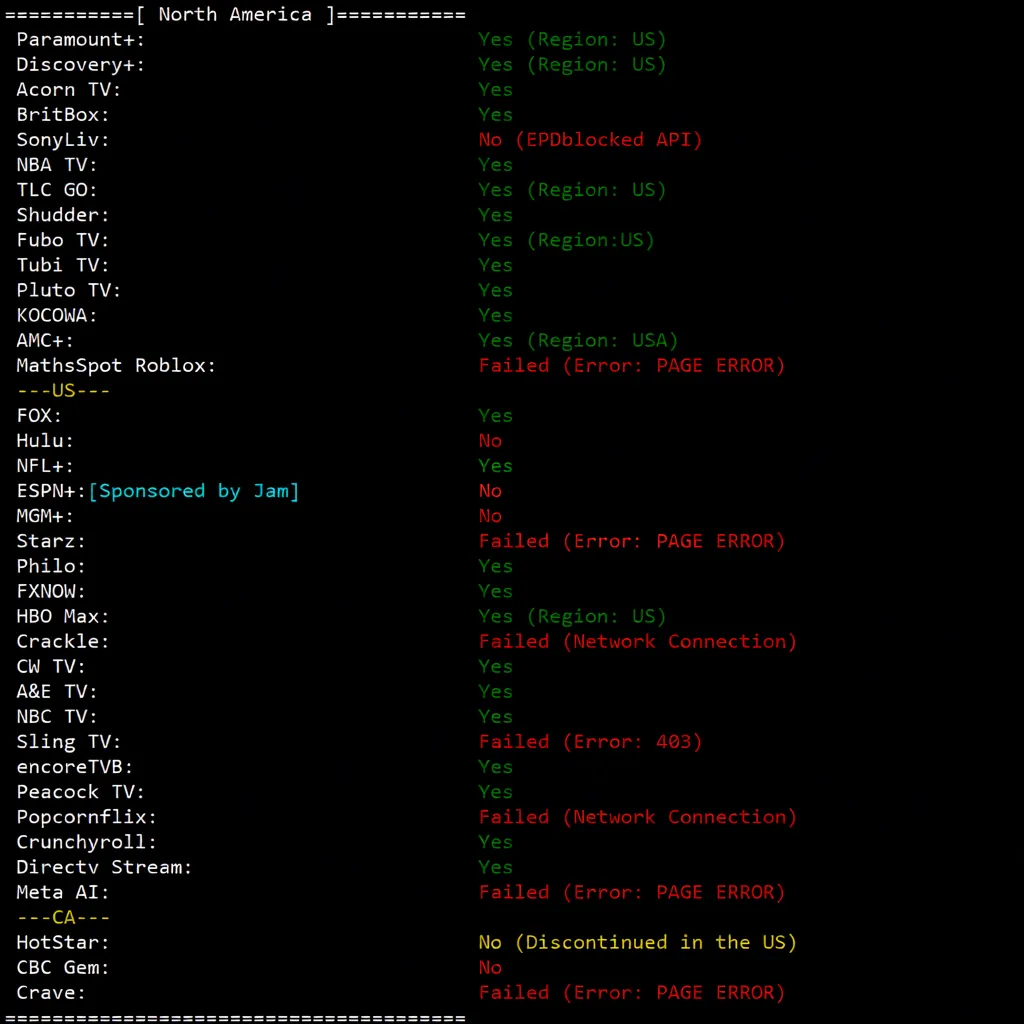Screen dimensions: 1024x1024
Task: Click the AMC+ label
Action: tap(45, 340)
